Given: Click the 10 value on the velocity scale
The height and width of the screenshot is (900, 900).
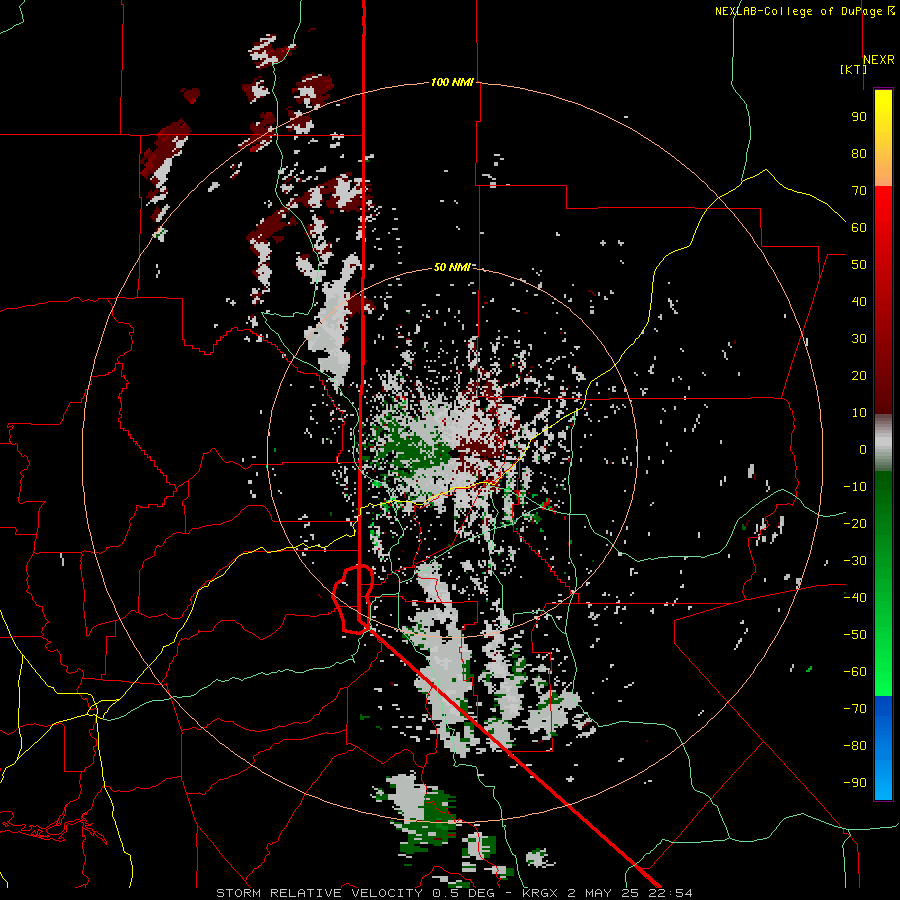Looking at the screenshot, I should [859, 413].
